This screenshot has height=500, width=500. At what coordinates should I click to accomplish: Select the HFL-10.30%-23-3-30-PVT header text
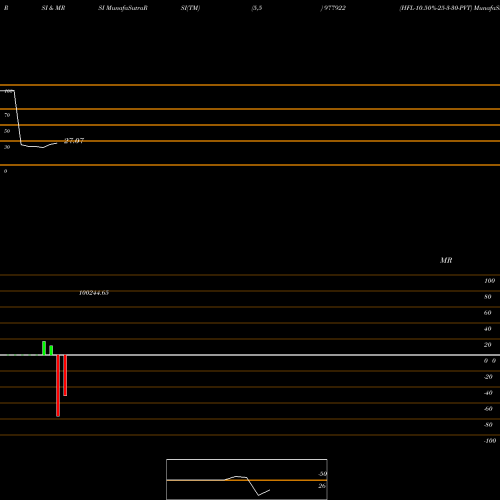click(436, 8)
